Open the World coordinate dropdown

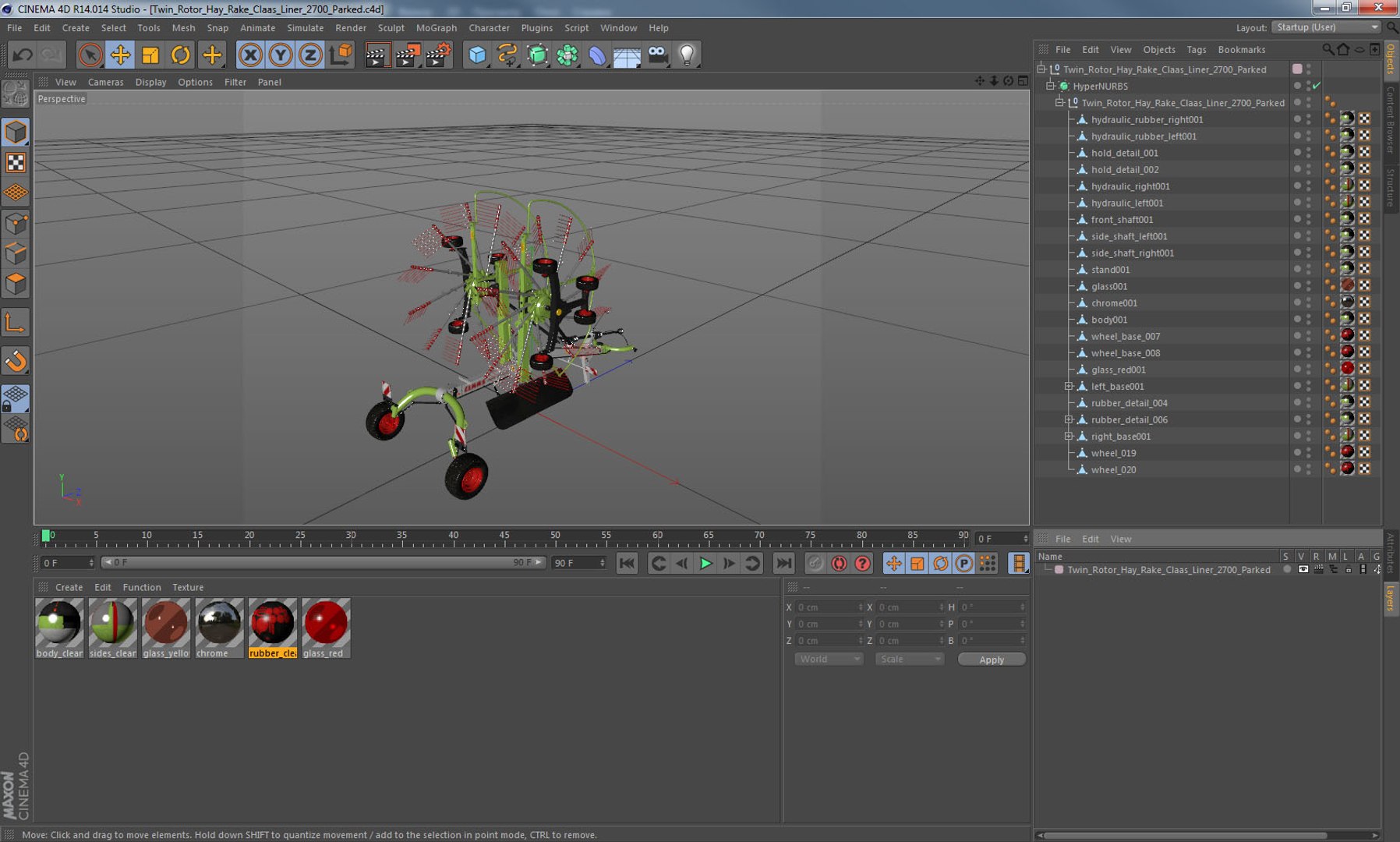pyautogui.click(x=829, y=660)
